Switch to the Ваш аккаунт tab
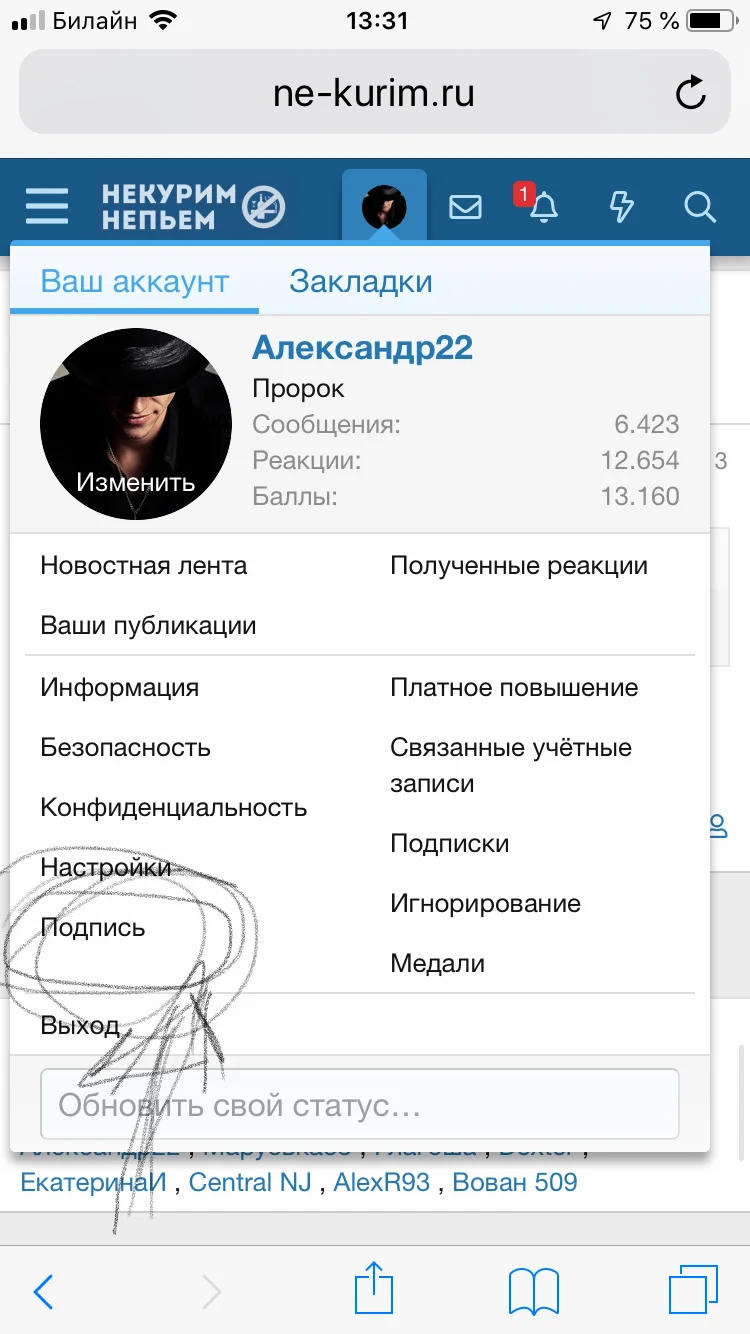Image resolution: width=750 pixels, height=1334 pixels. coord(135,281)
